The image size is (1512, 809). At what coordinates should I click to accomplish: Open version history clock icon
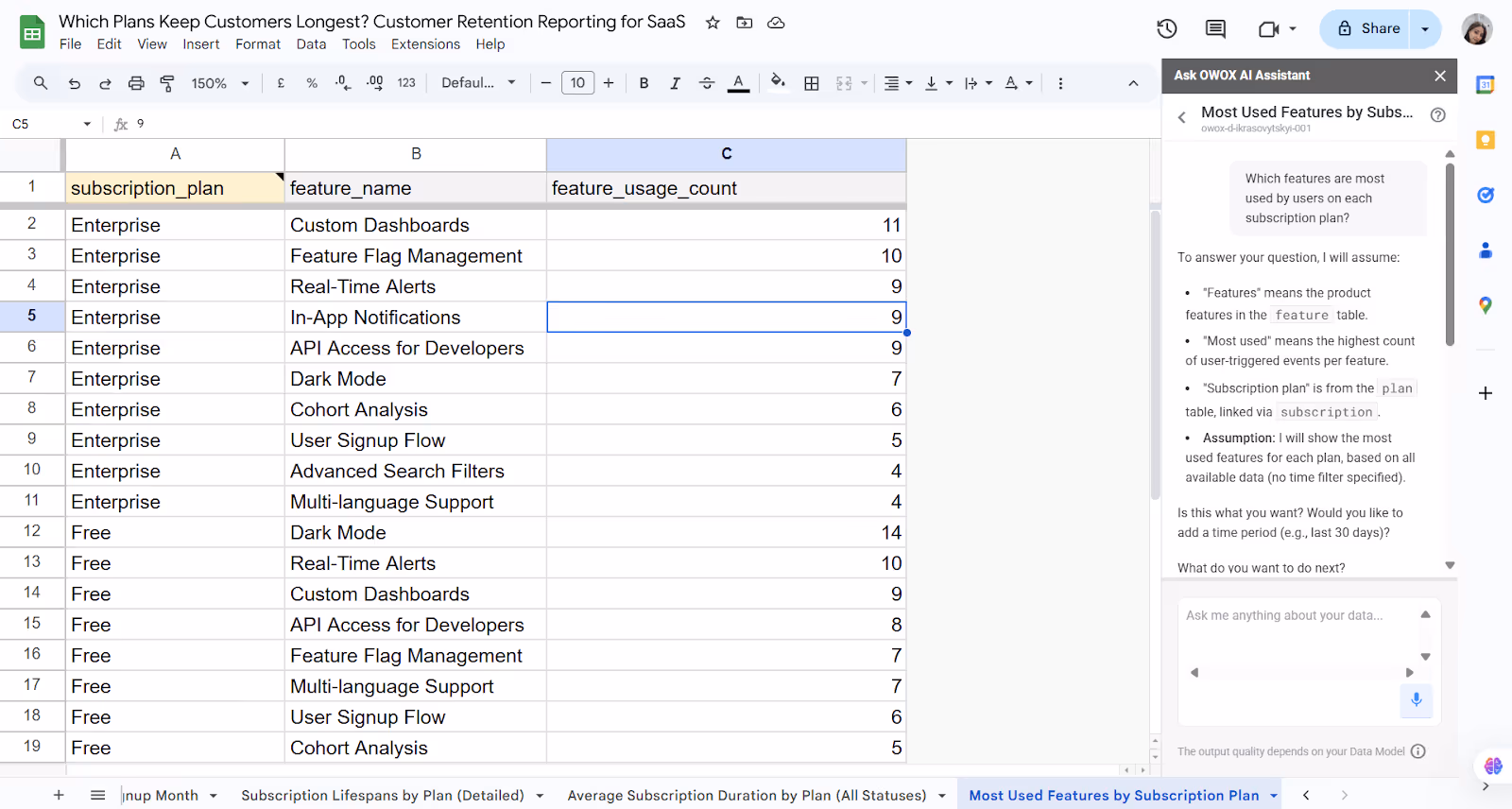[1167, 29]
